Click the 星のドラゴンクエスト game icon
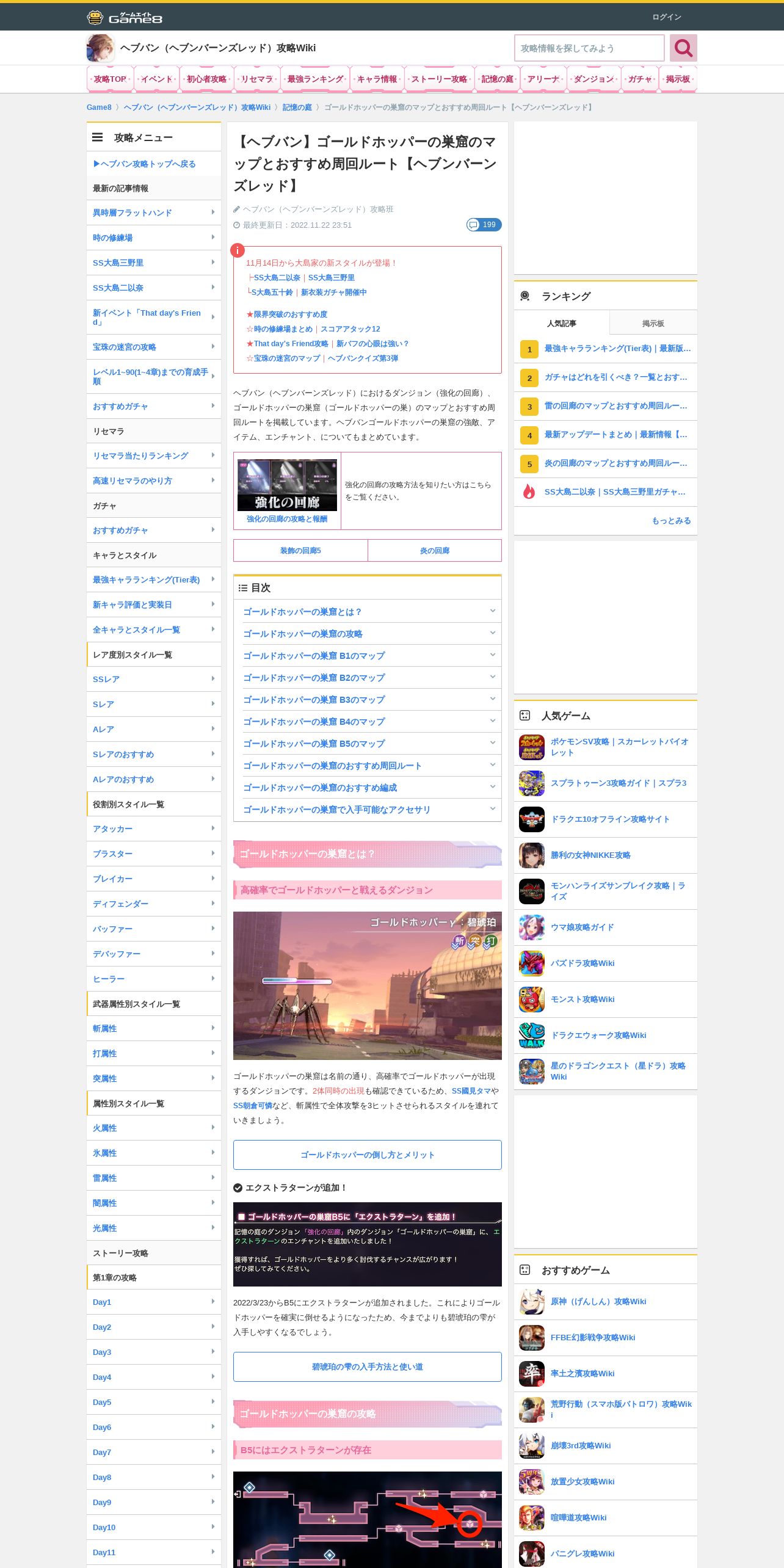784x1568 pixels. pyautogui.click(x=532, y=1072)
